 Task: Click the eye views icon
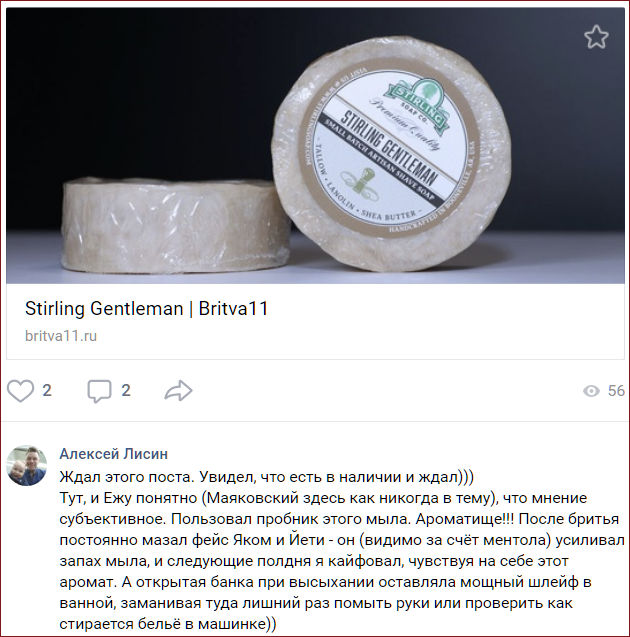[x=591, y=391]
